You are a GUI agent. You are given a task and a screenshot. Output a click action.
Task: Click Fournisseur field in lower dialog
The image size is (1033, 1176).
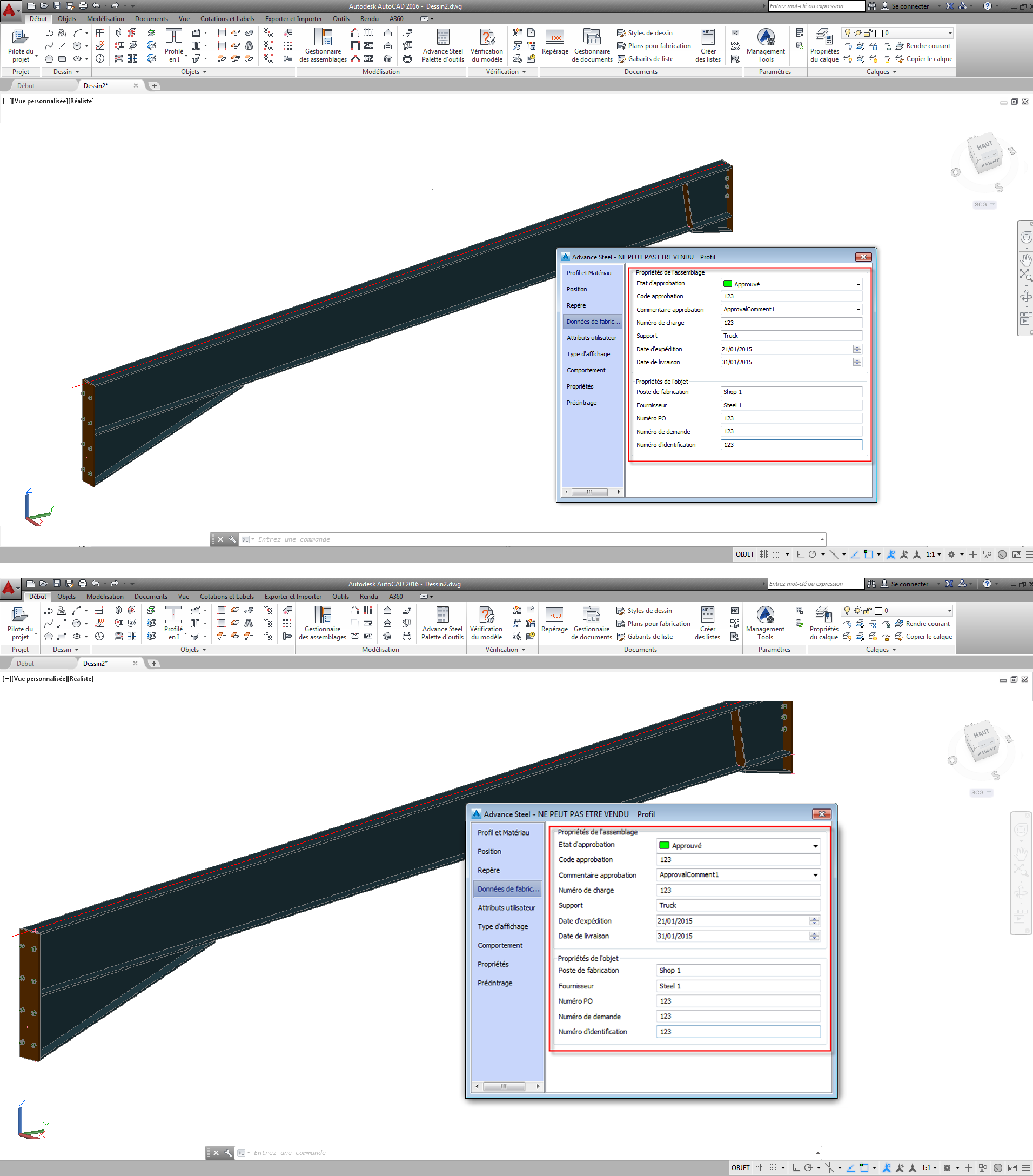pos(738,986)
